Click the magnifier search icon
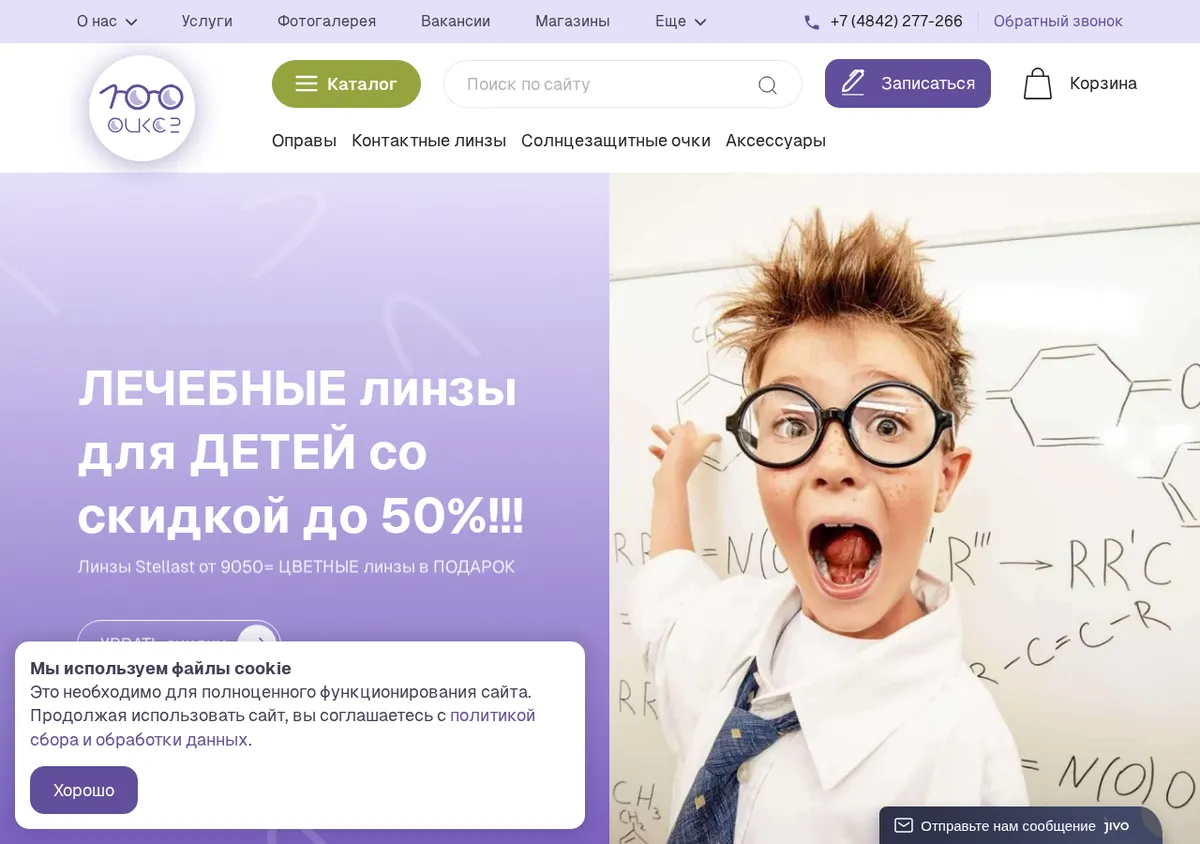 click(767, 85)
